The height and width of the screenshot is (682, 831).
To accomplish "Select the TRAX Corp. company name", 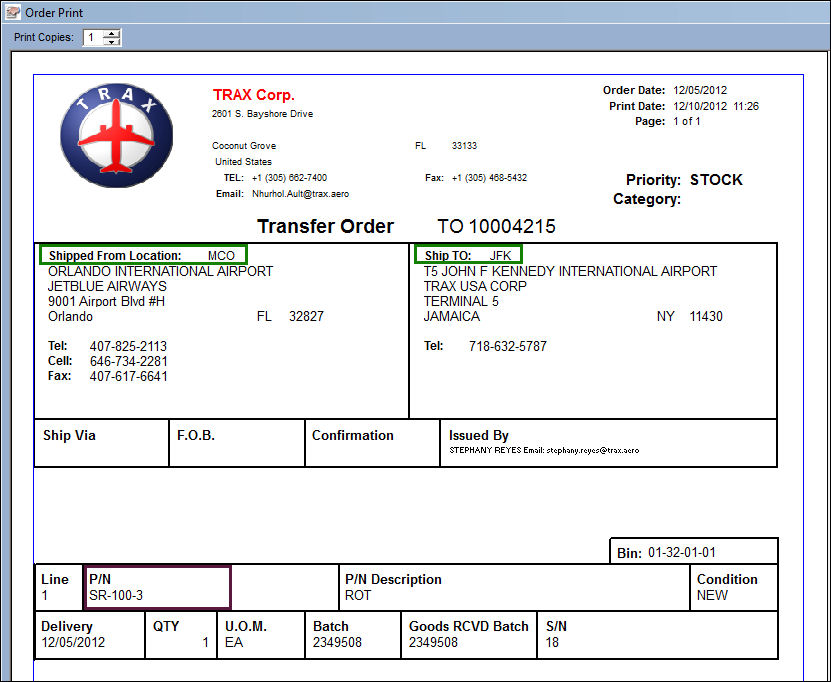I will click(x=253, y=95).
